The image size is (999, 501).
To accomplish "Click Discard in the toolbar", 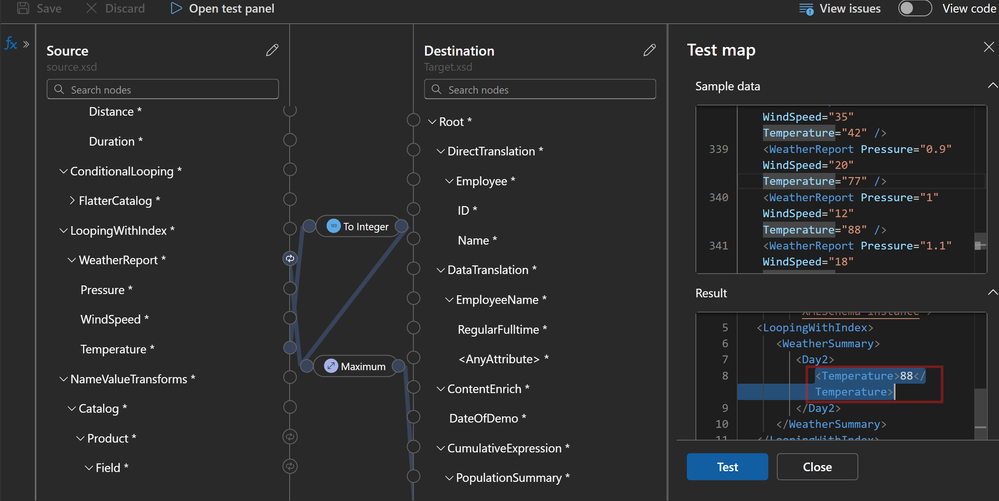I will [115, 8].
